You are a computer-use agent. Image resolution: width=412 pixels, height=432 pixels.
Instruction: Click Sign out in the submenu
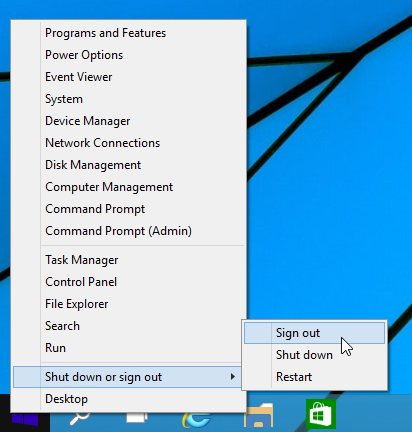tap(314, 333)
